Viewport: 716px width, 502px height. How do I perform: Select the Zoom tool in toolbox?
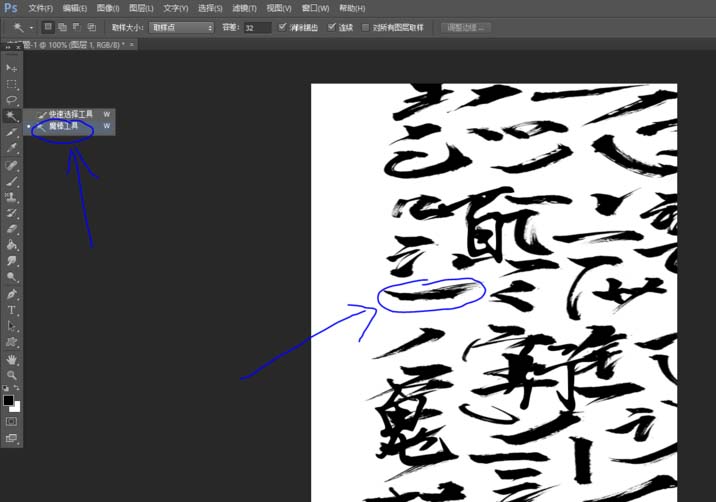click(11, 375)
